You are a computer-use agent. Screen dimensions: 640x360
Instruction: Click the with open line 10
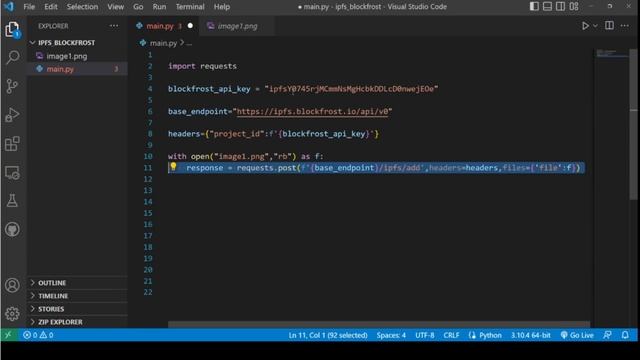click(245, 156)
